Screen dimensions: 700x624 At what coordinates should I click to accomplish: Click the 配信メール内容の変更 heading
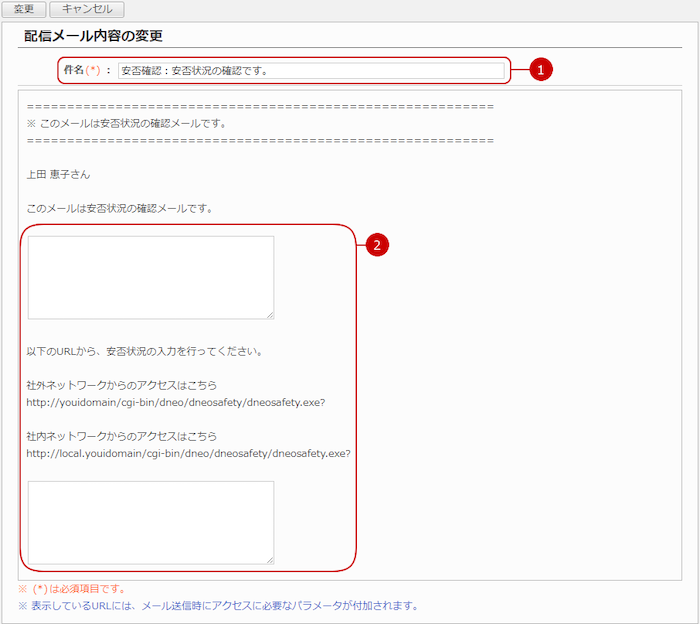[93, 36]
